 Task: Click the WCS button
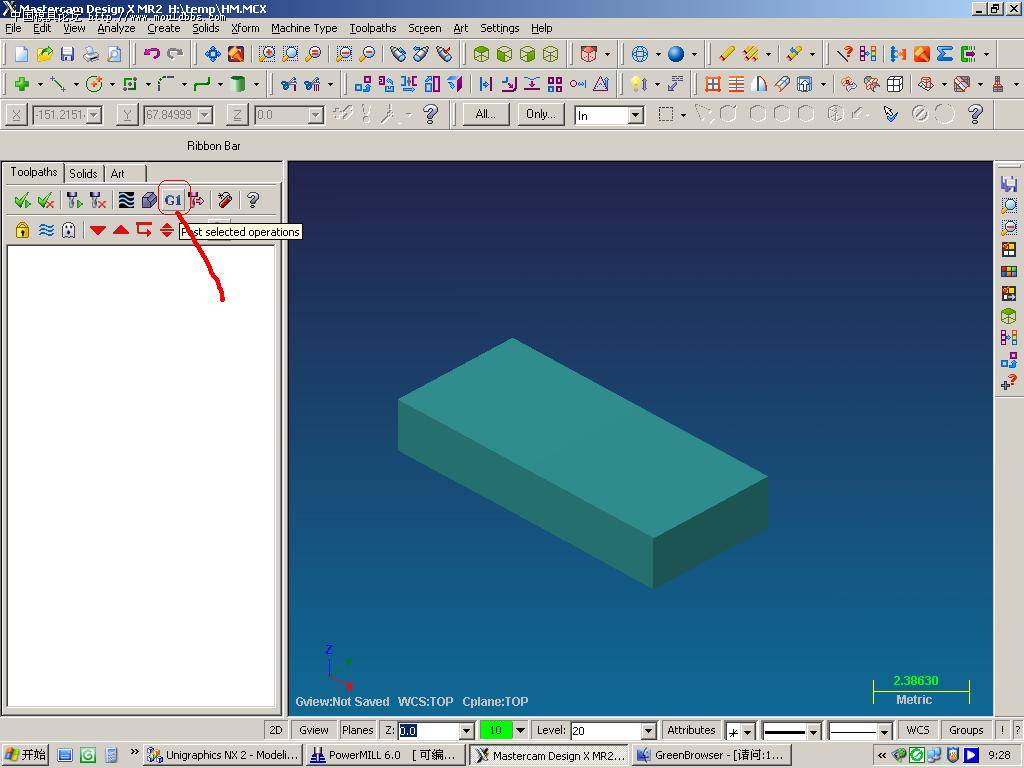(x=918, y=730)
